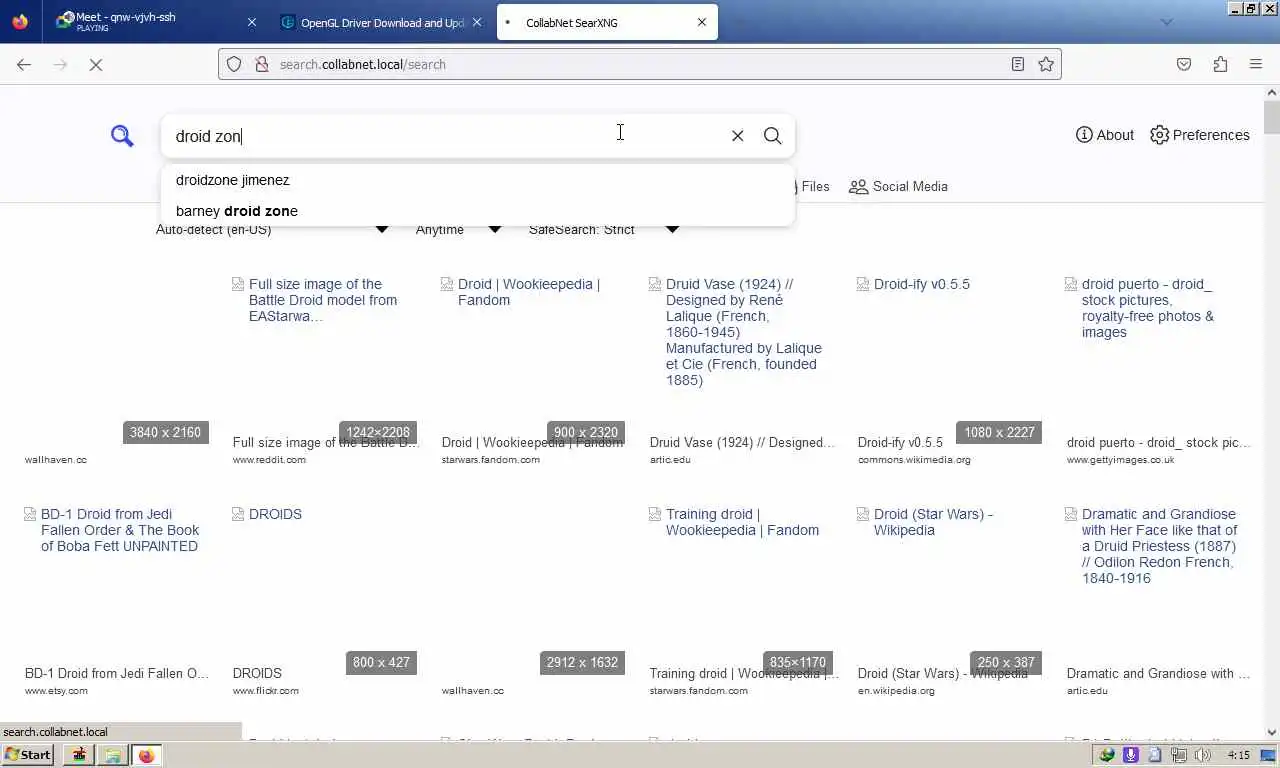The height and width of the screenshot is (768, 1280).
Task: Click the wallhaven.cc 2912 x 1632 result
Action: [x=534, y=600]
